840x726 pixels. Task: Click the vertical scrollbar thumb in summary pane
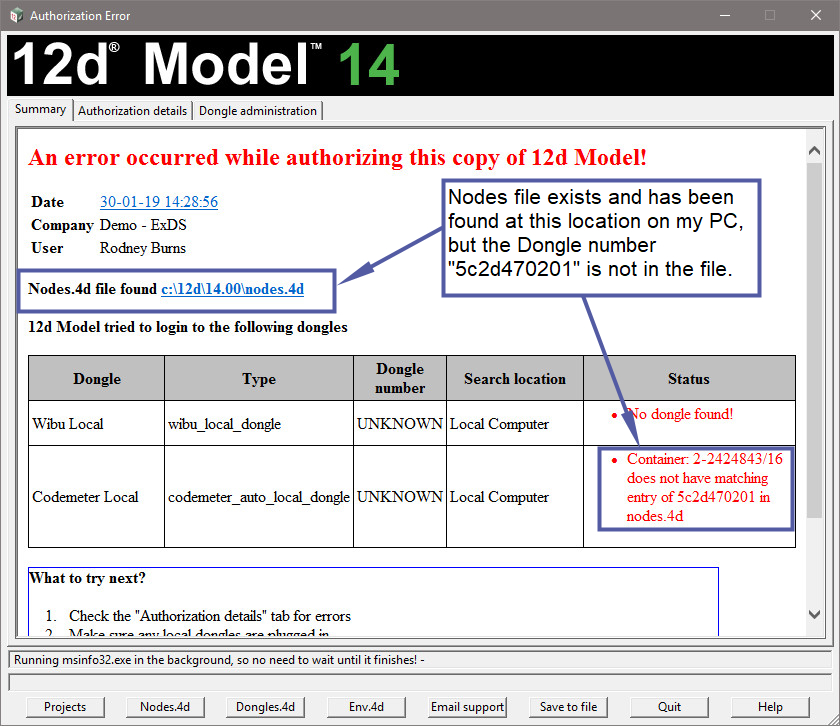[x=814, y=340]
